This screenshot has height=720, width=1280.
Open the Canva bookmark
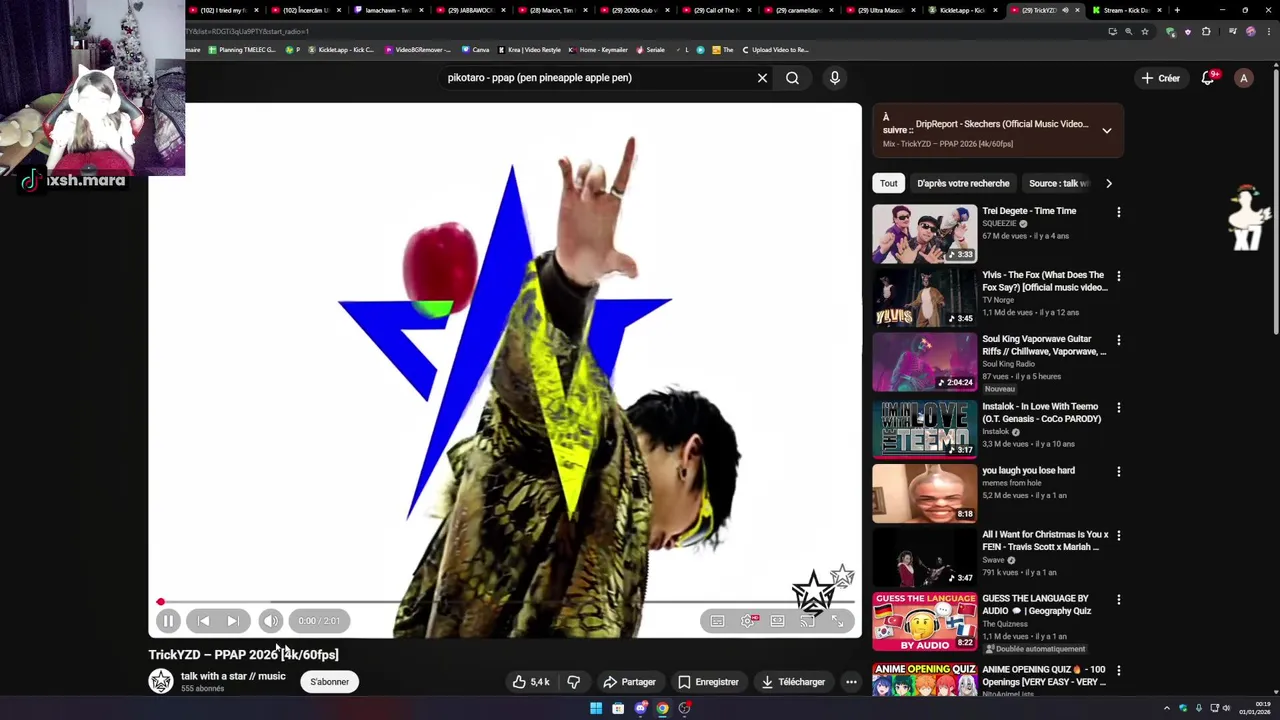point(475,50)
